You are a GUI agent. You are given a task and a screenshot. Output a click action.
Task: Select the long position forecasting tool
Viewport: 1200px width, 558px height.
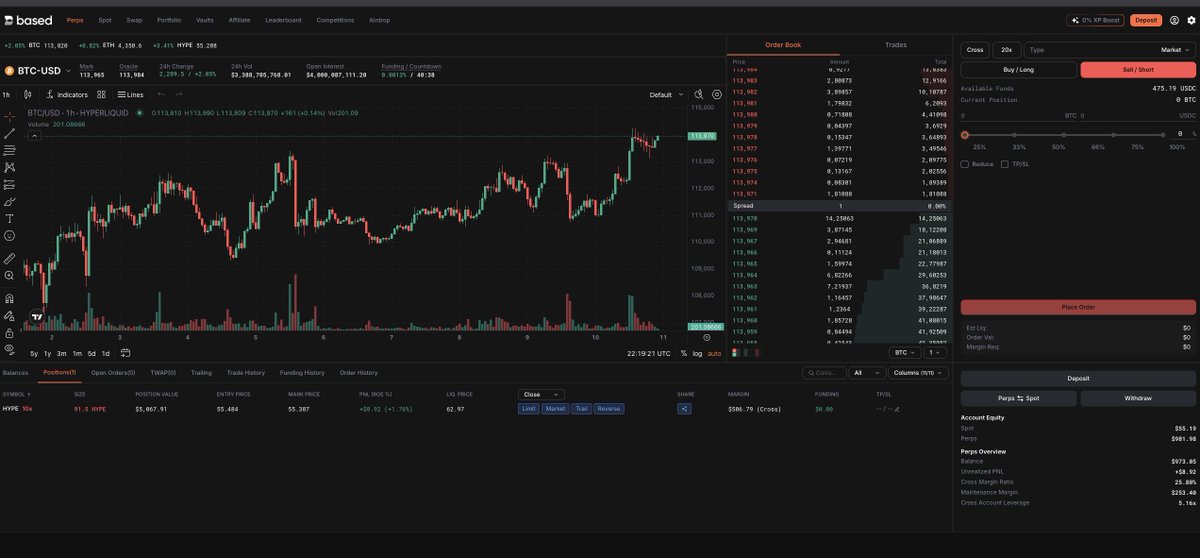9,184
